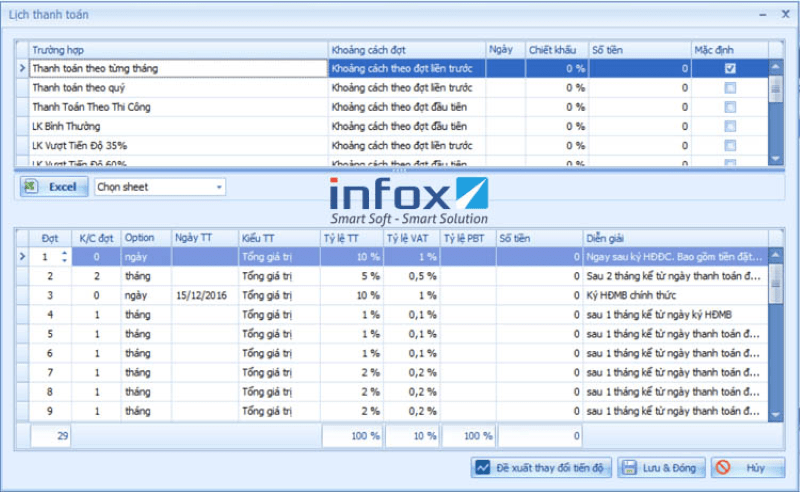Click the floppy disk save icon
Viewport: 800px width, 492px height.
click(x=630, y=468)
